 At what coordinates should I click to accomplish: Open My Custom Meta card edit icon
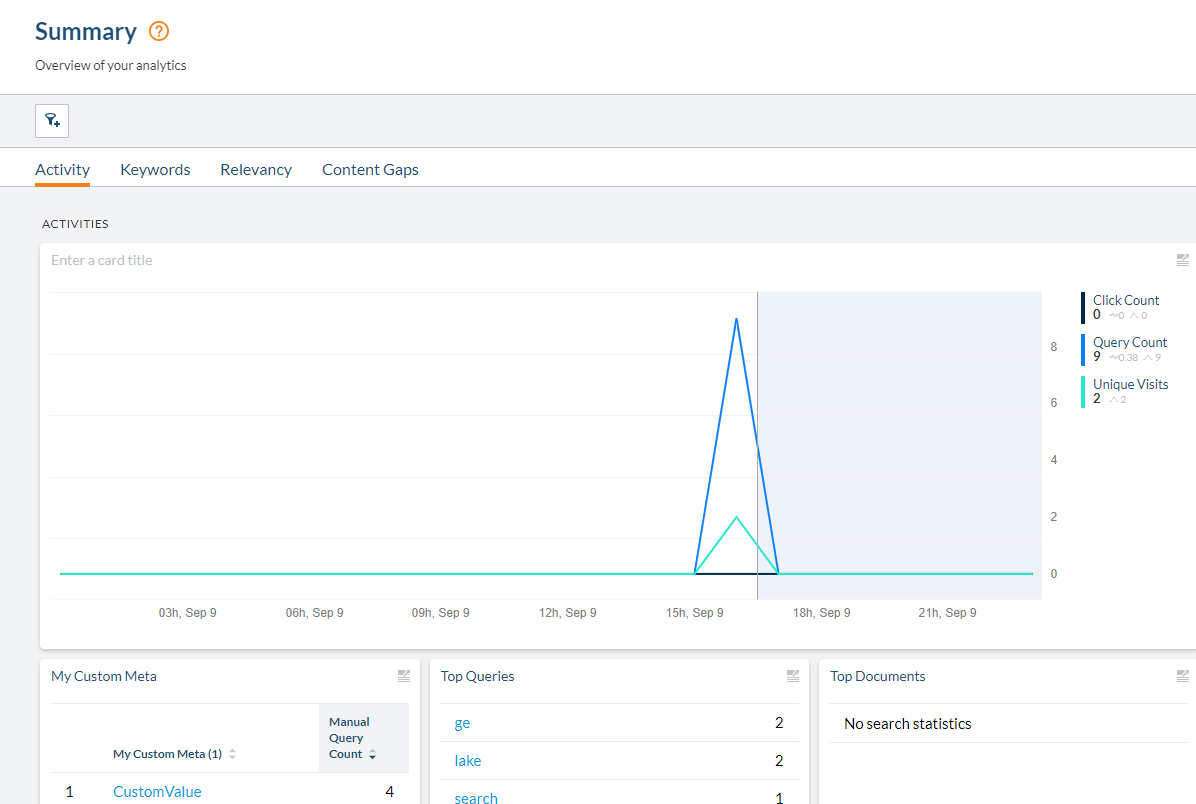pyautogui.click(x=403, y=676)
